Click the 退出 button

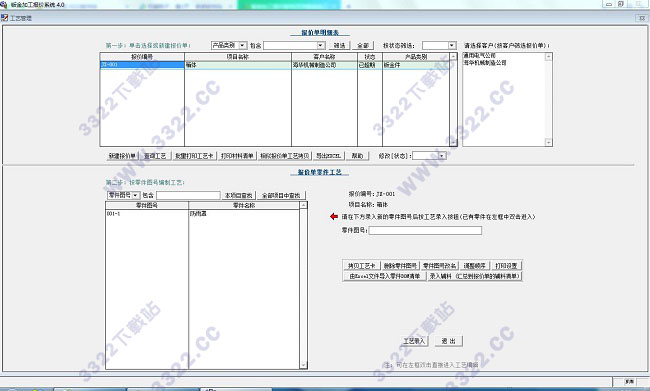coord(449,341)
